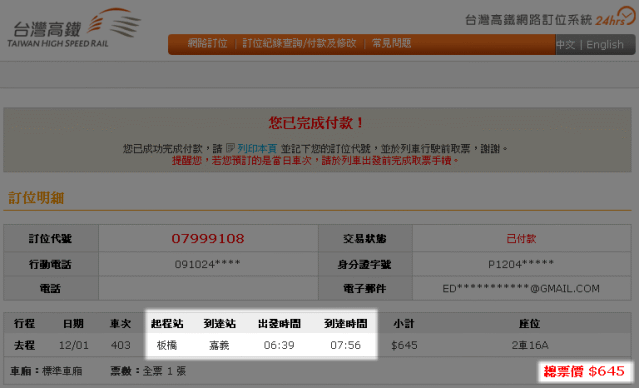Open the 常見問題 menu item
The width and height of the screenshot is (639, 388).
pyautogui.click(x=391, y=43)
